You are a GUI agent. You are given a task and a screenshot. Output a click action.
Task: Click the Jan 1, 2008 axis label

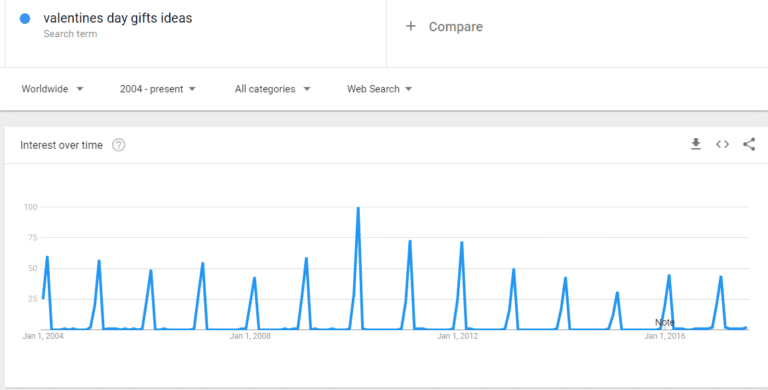[250, 336]
